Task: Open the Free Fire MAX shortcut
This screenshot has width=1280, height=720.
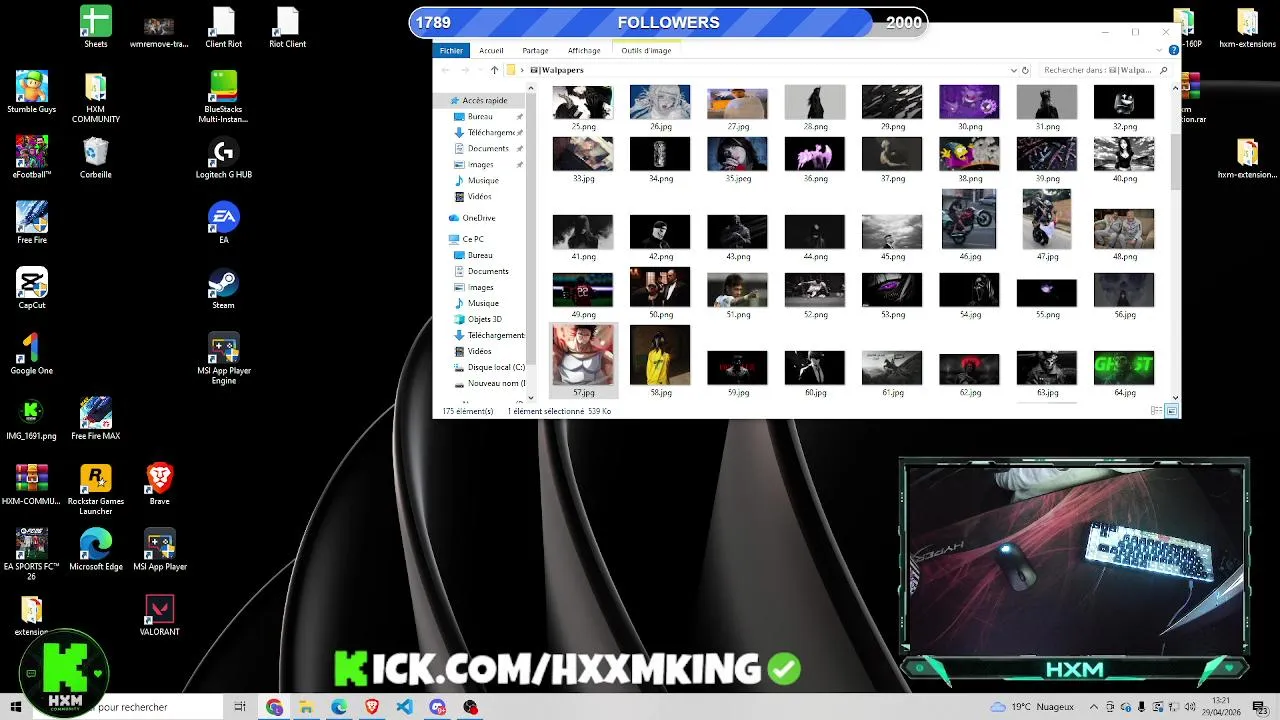Action: tap(96, 418)
